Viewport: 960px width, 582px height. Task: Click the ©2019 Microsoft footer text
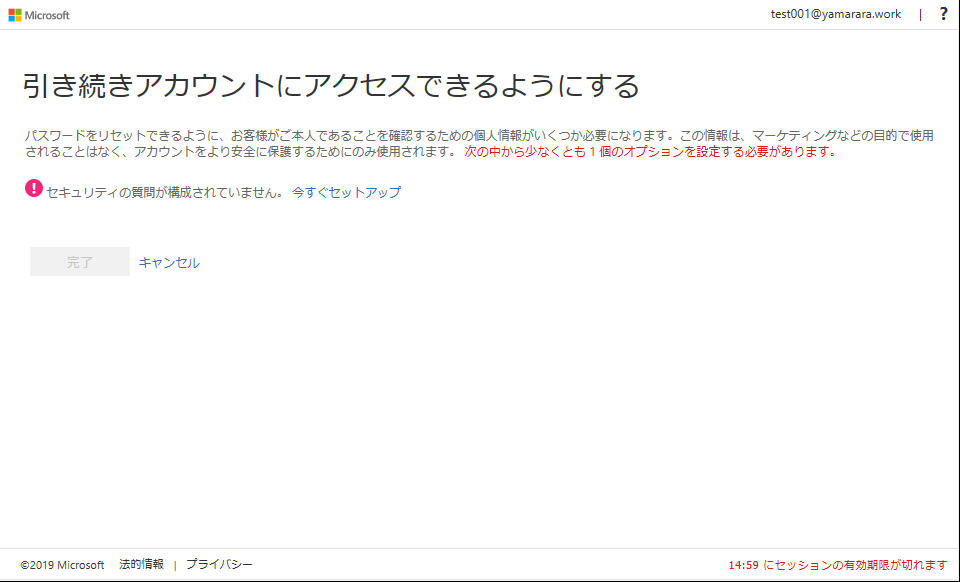tap(62, 565)
